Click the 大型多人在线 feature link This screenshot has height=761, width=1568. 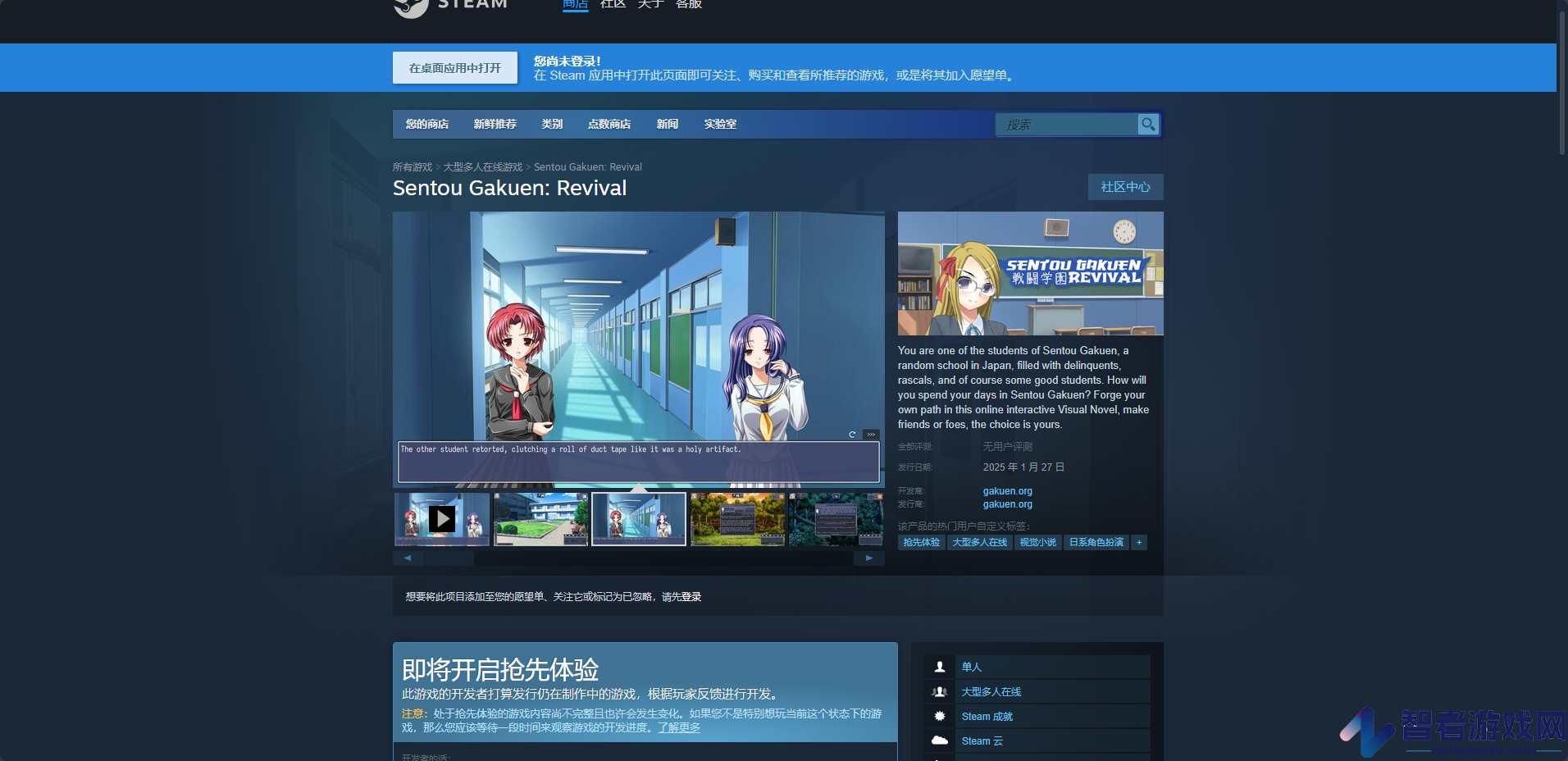pyautogui.click(x=991, y=691)
